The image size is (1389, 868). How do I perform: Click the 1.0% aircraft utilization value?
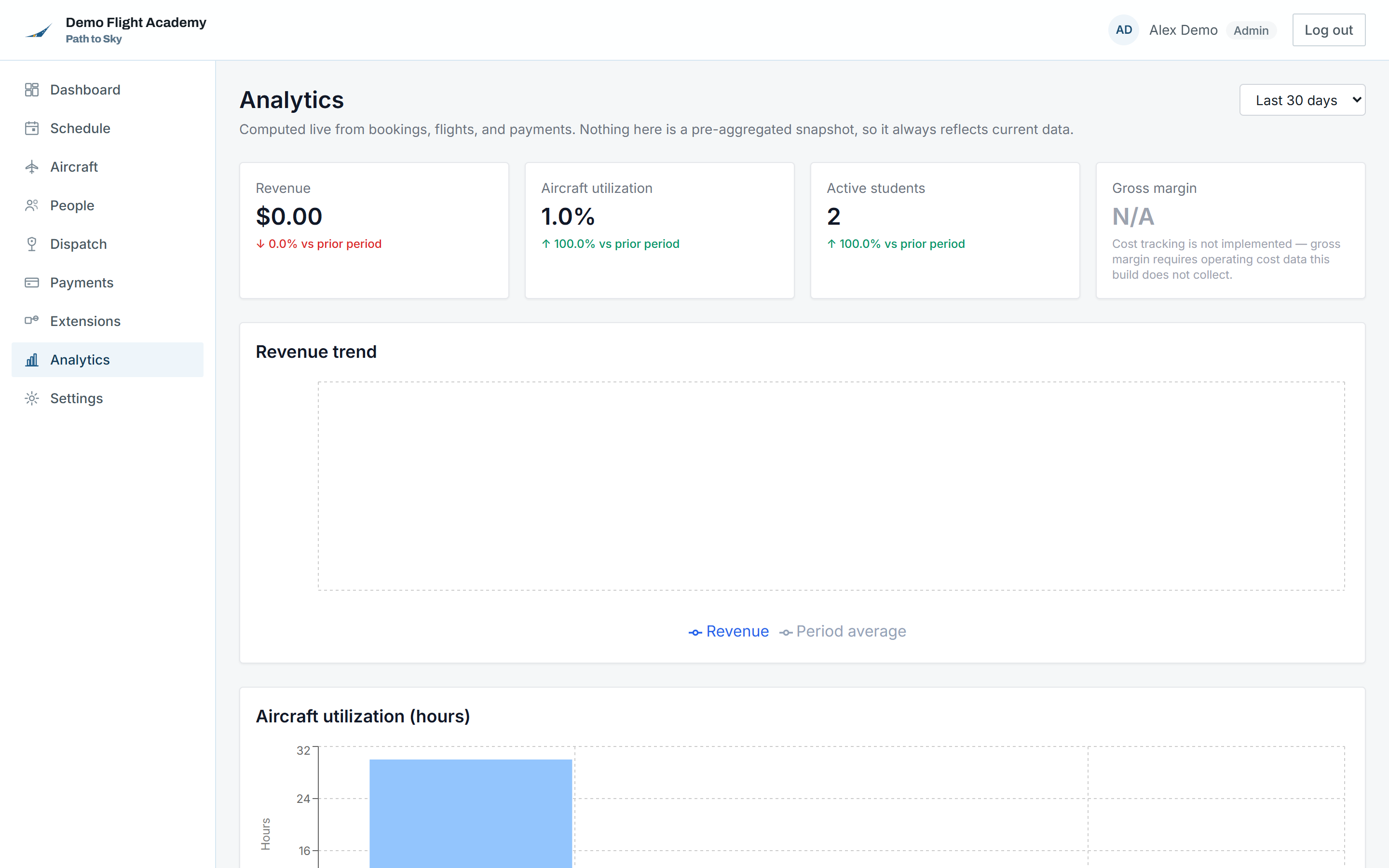[568, 217]
